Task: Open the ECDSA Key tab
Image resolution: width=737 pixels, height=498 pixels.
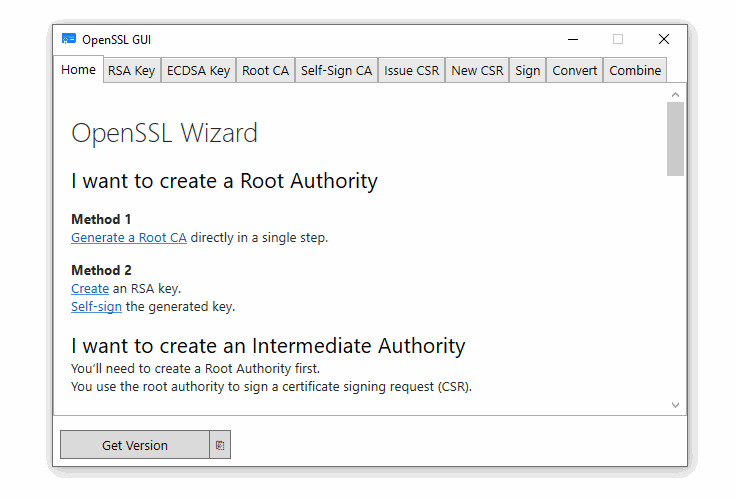Action: coord(198,70)
